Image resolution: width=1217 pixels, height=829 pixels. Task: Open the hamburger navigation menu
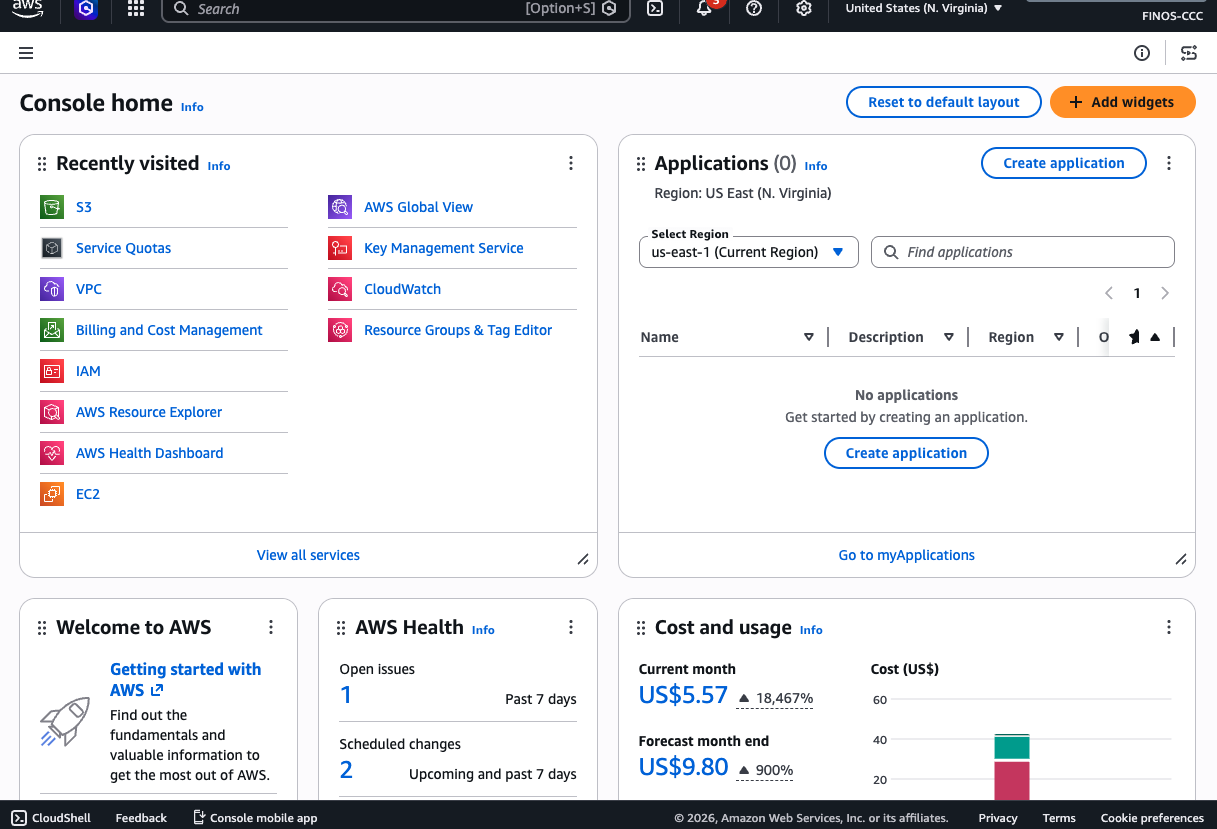[26, 53]
